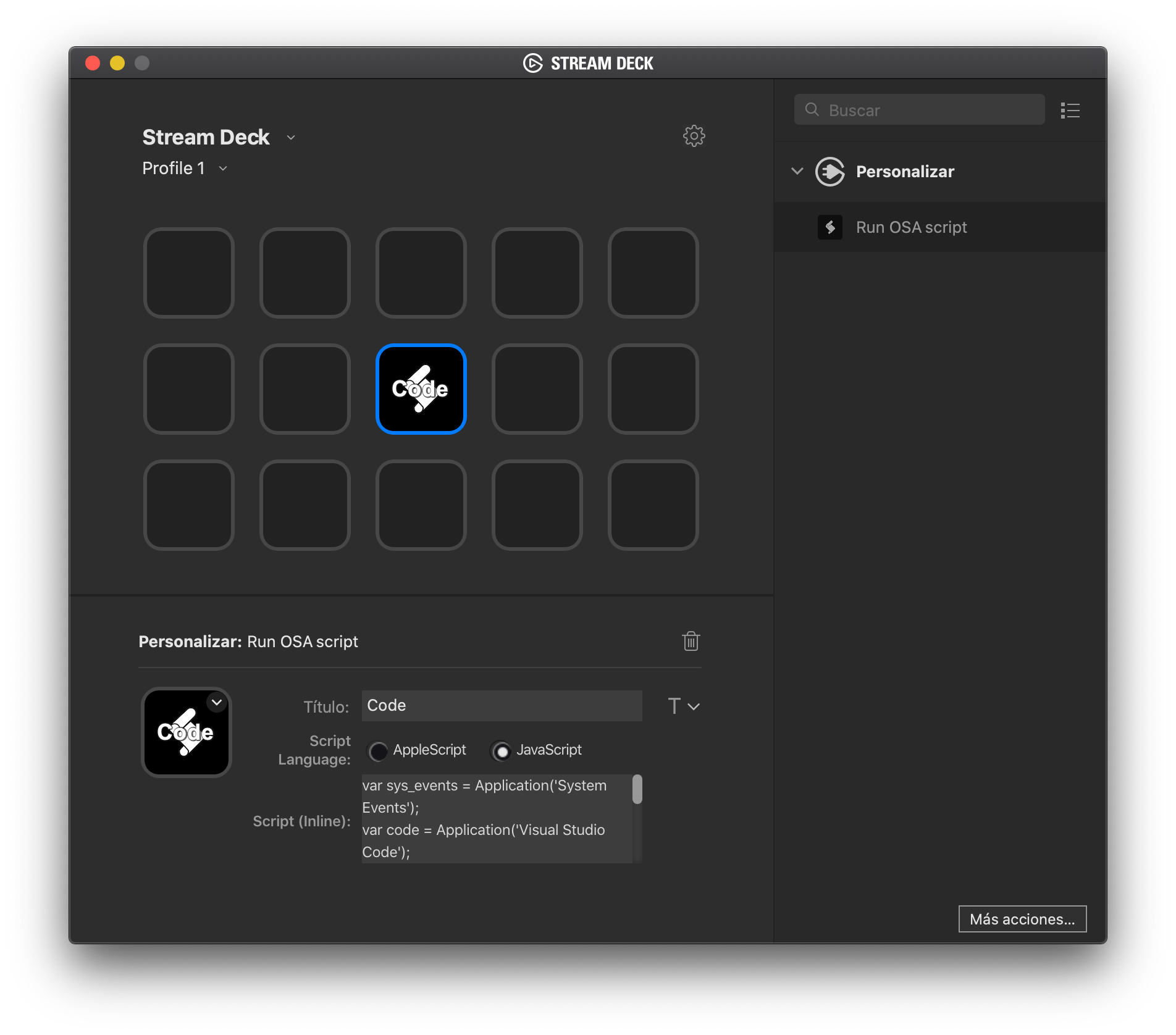1176x1035 pixels.
Task: Select the JavaScript radio button
Action: (x=502, y=751)
